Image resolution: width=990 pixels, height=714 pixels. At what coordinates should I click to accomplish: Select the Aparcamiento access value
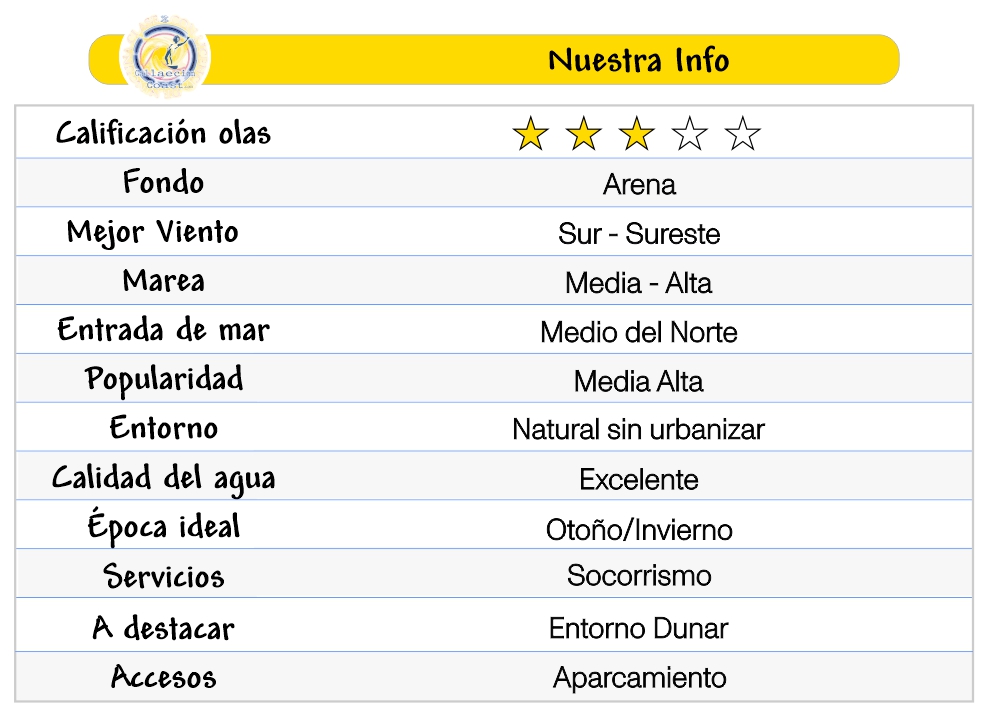[x=639, y=678]
